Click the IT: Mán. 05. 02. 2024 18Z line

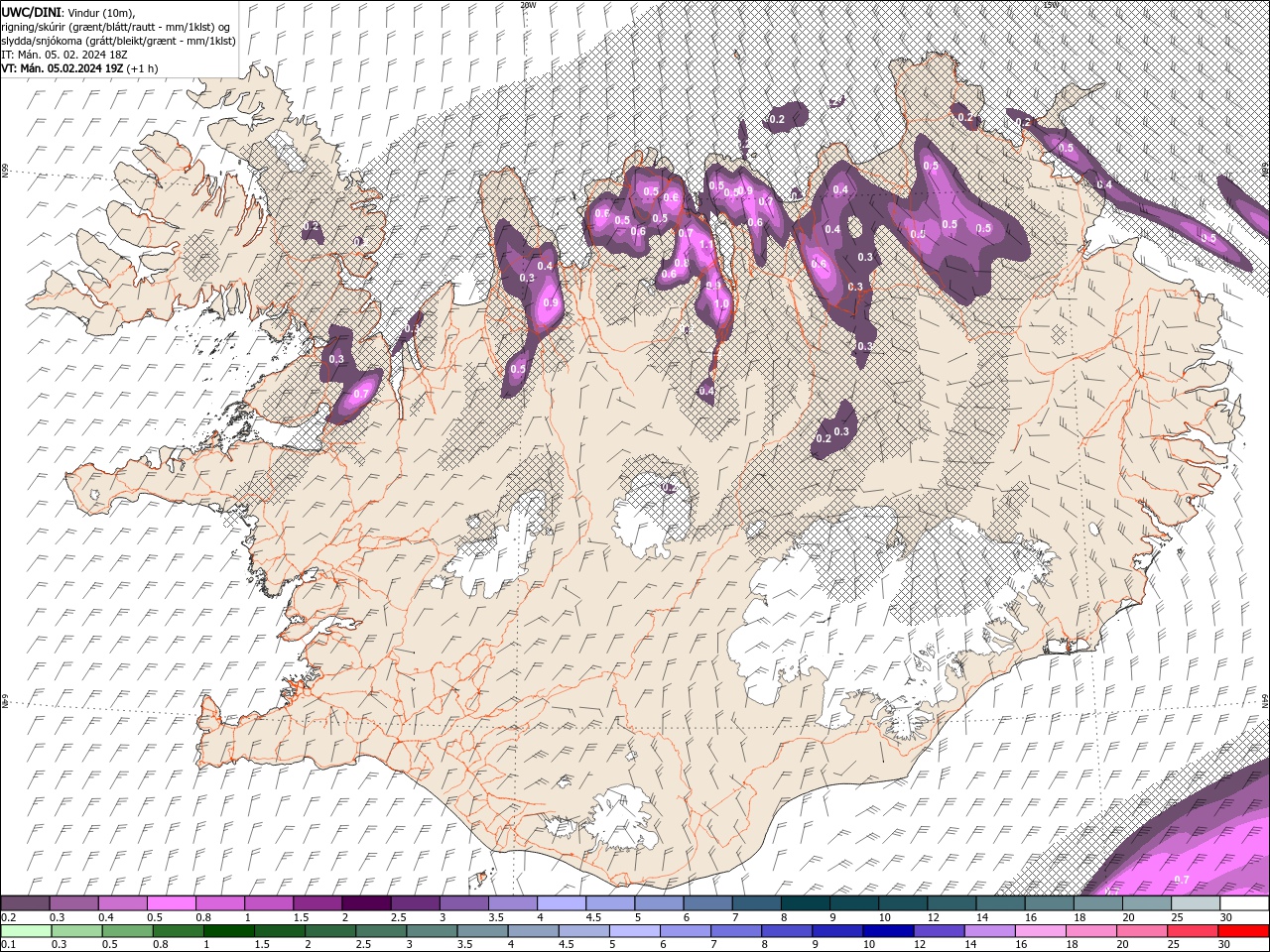[x=63, y=55]
